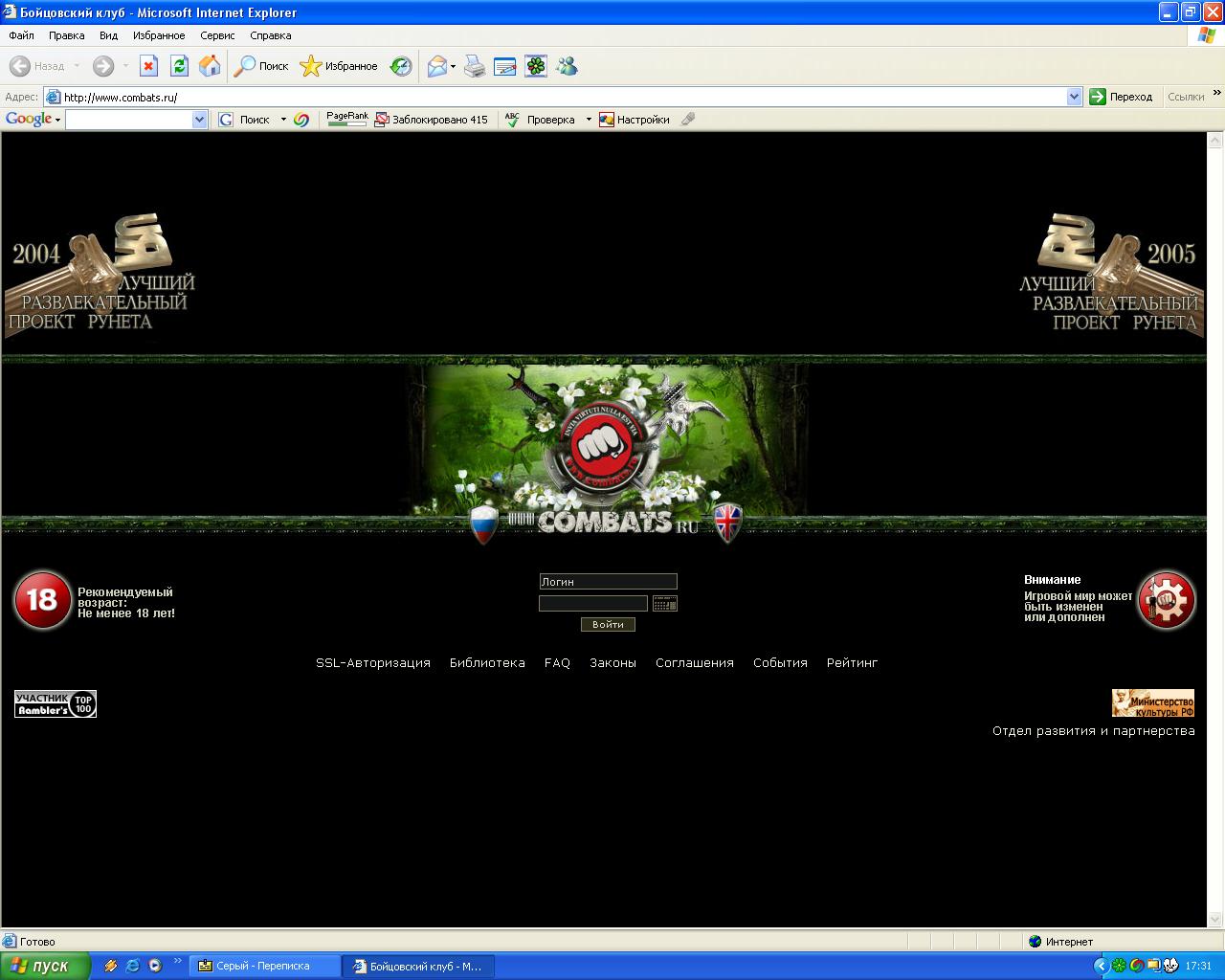Open the Сервис menu
1225x980 pixels.
click(x=217, y=35)
